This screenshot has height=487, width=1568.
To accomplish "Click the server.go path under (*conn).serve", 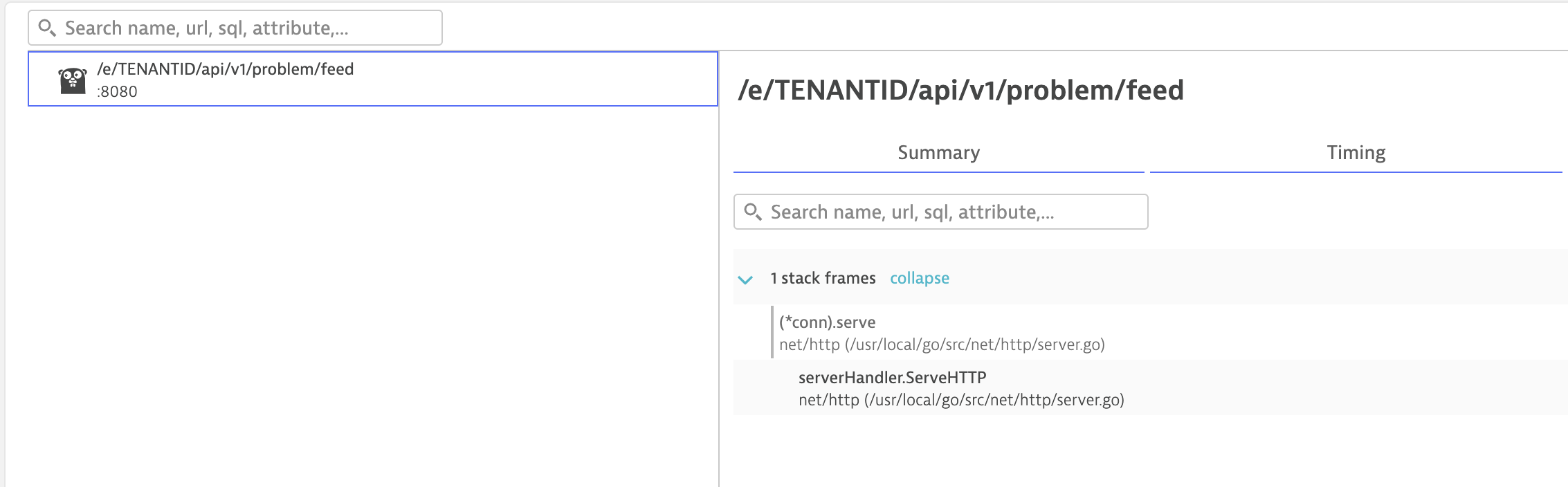I will tap(942, 344).
